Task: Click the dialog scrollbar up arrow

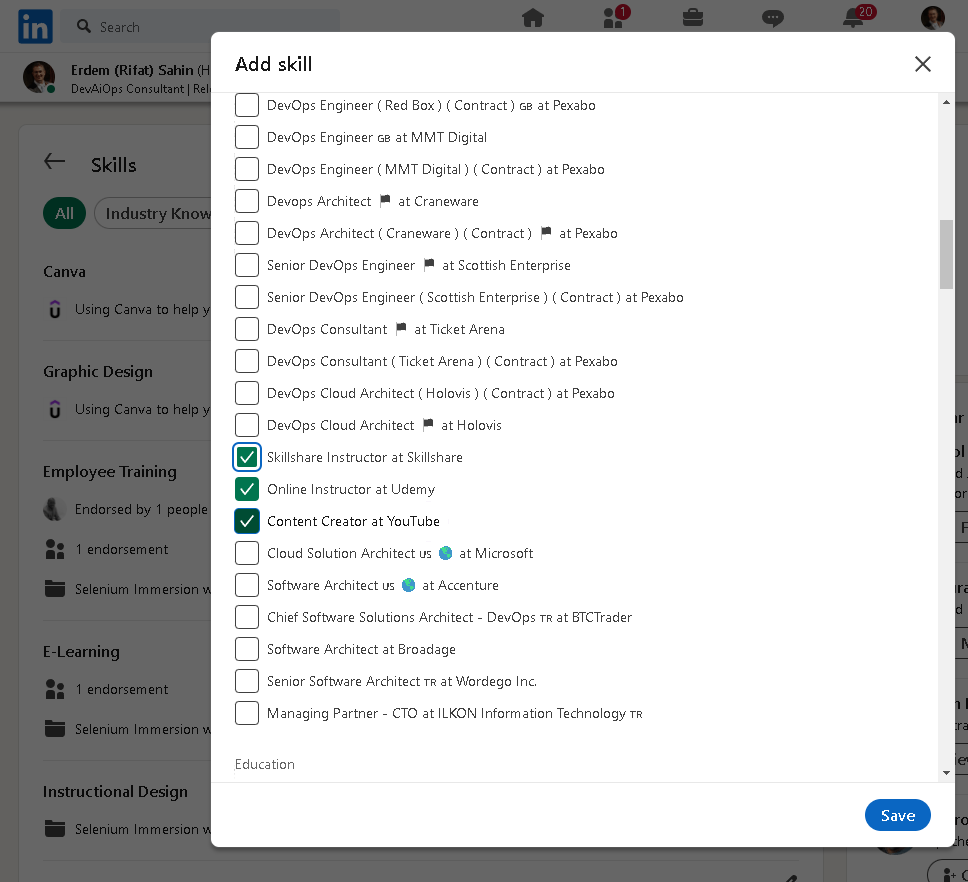Action: (x=946, y=102)
